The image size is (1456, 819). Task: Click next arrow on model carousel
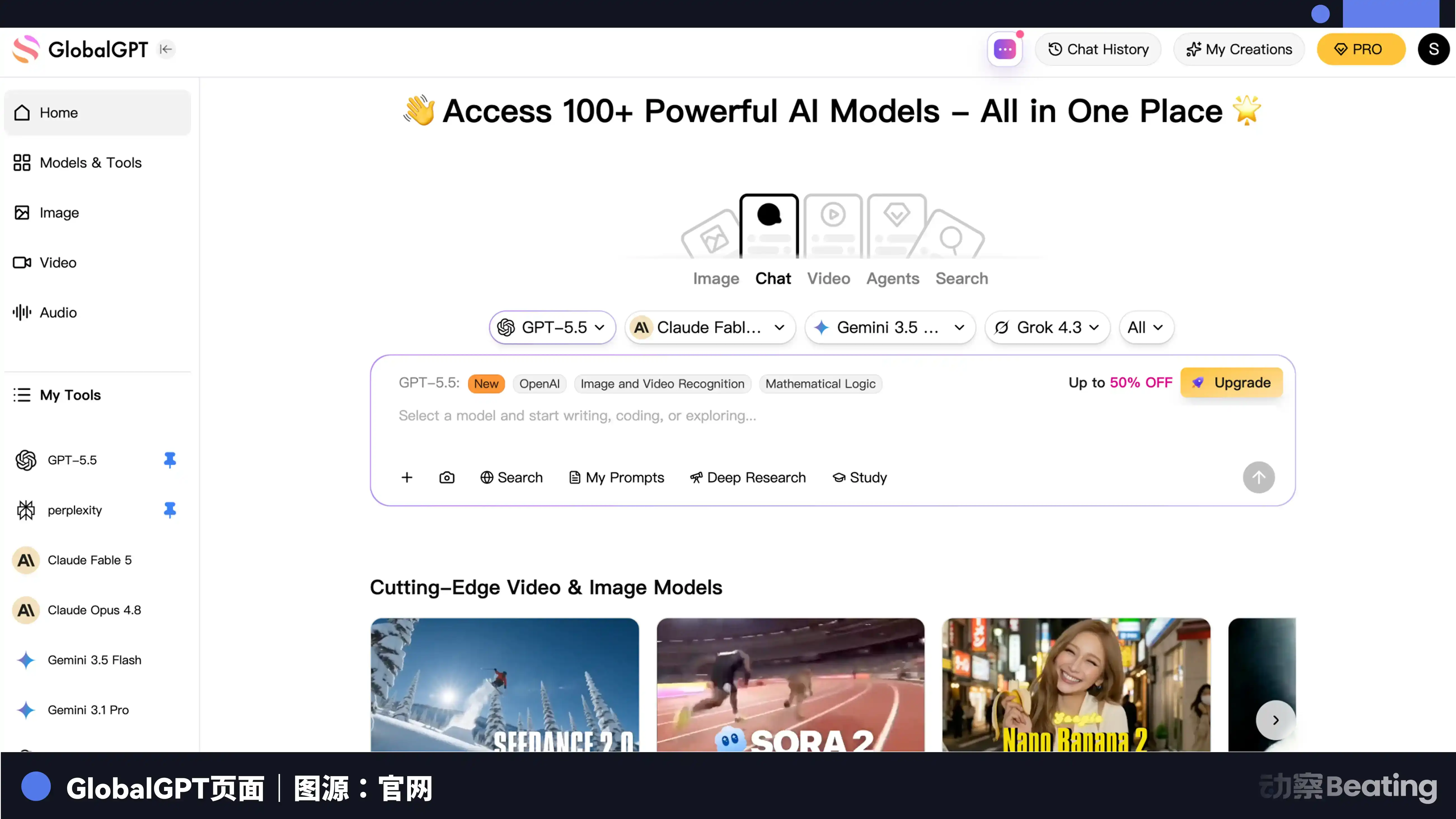coord(1275,719)
